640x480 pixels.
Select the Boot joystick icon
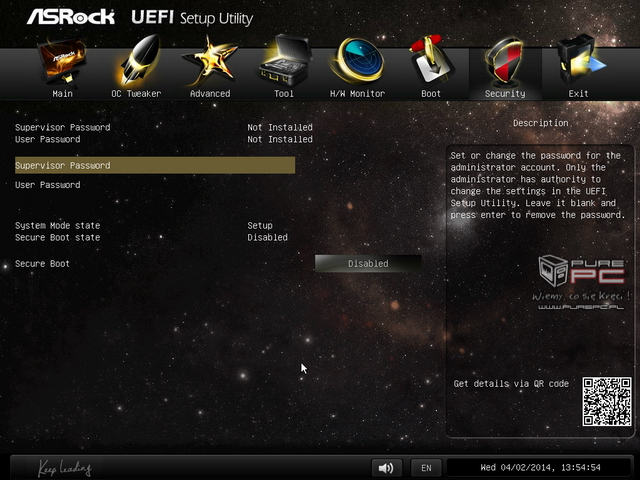point(431,60)
